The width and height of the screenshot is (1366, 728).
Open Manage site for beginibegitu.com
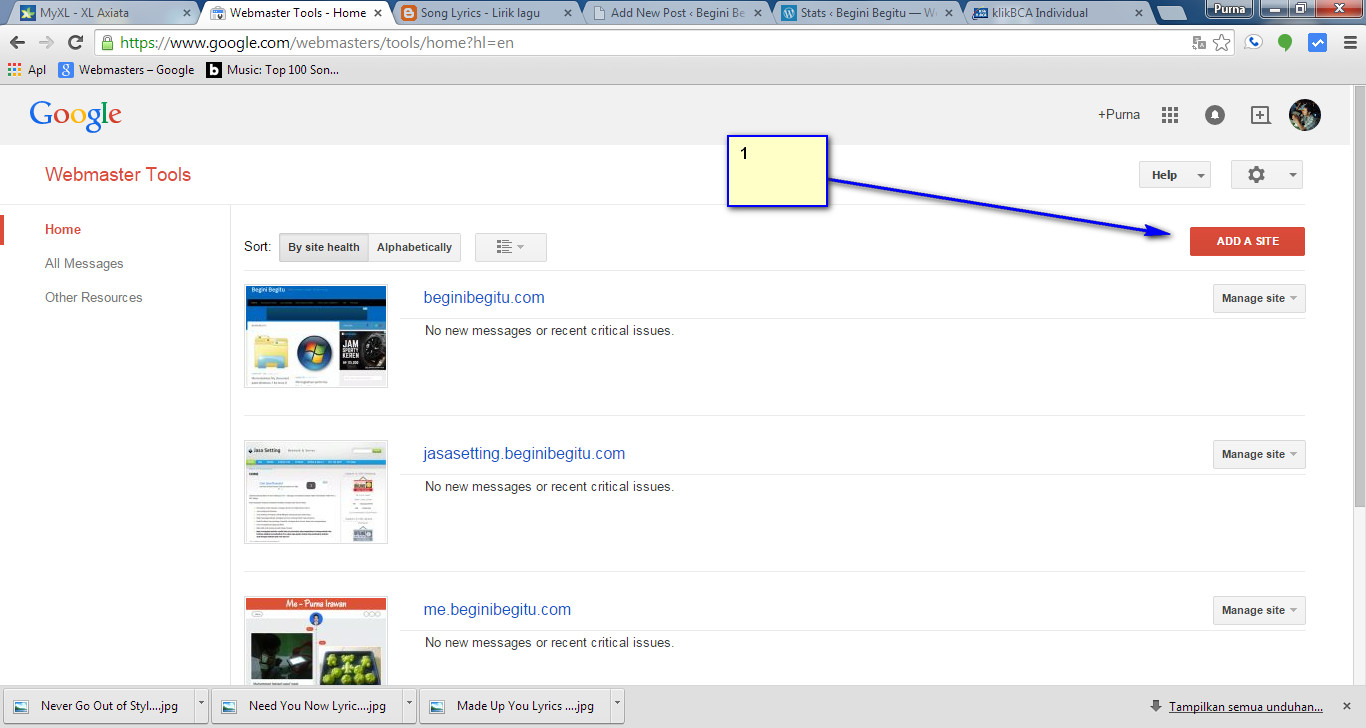point(1259,298)
